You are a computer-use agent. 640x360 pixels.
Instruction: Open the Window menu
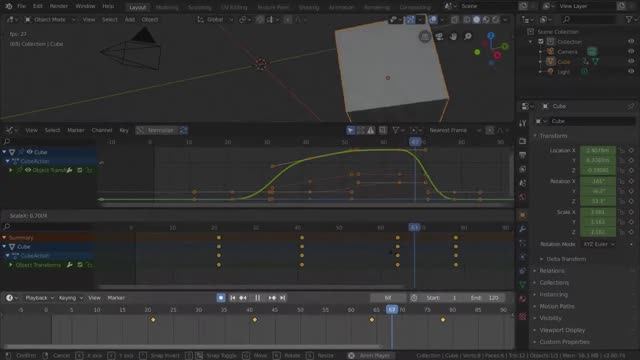(85, 6)
